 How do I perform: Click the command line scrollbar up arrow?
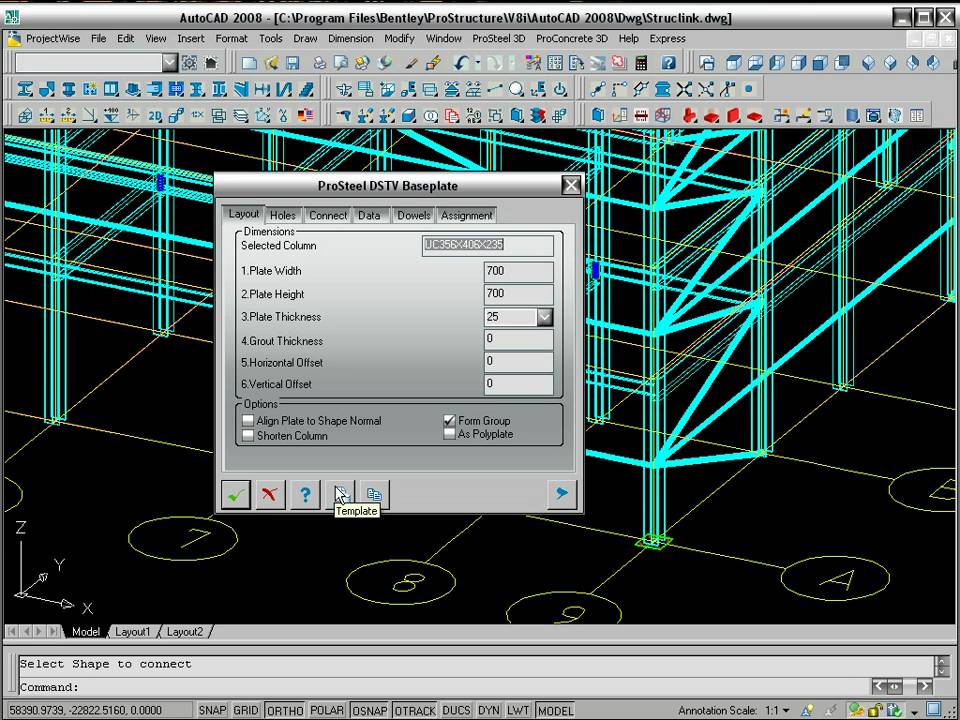(943, 661)
